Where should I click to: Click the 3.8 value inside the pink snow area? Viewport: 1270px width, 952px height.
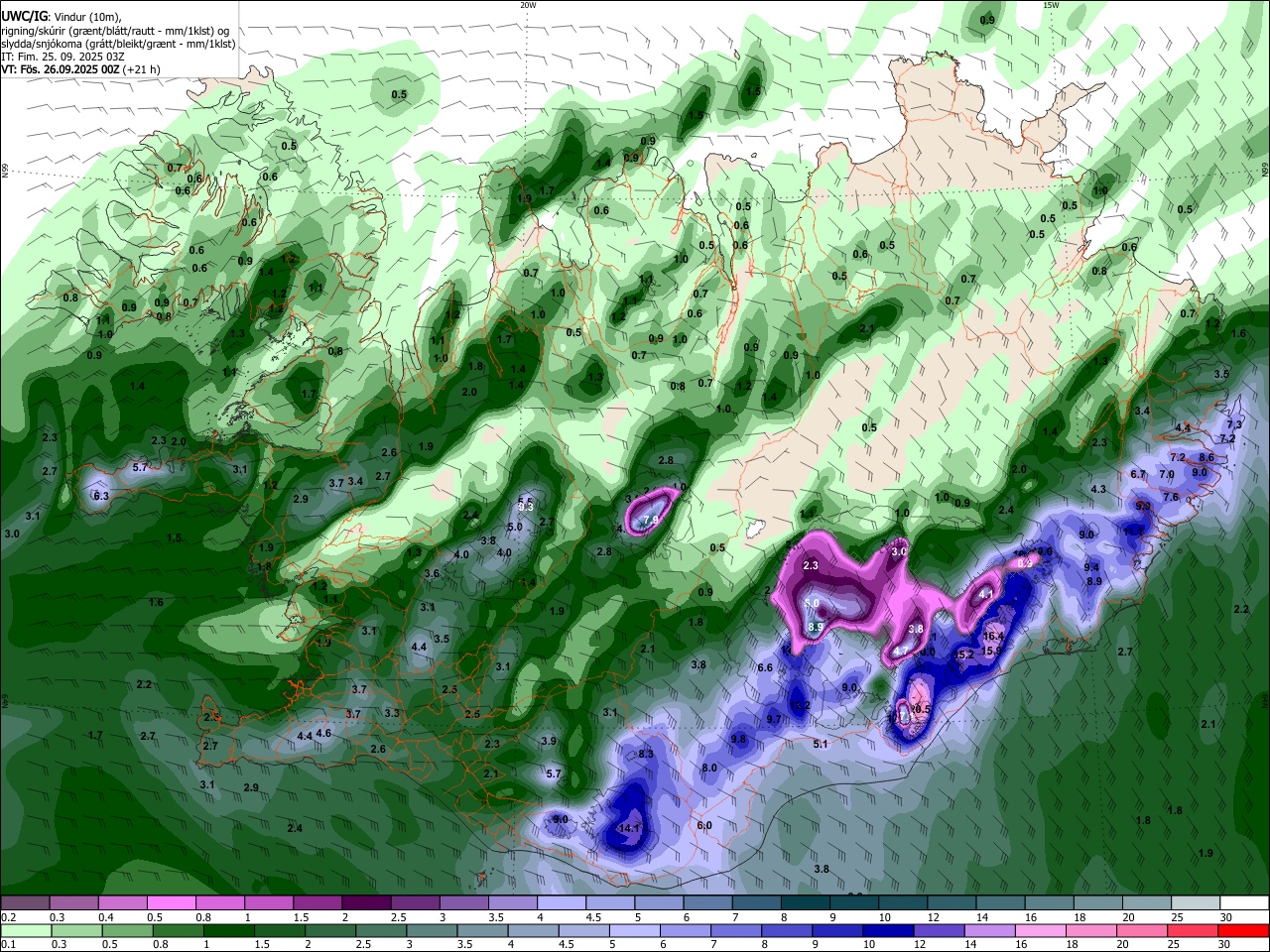[x=917, y=629]
